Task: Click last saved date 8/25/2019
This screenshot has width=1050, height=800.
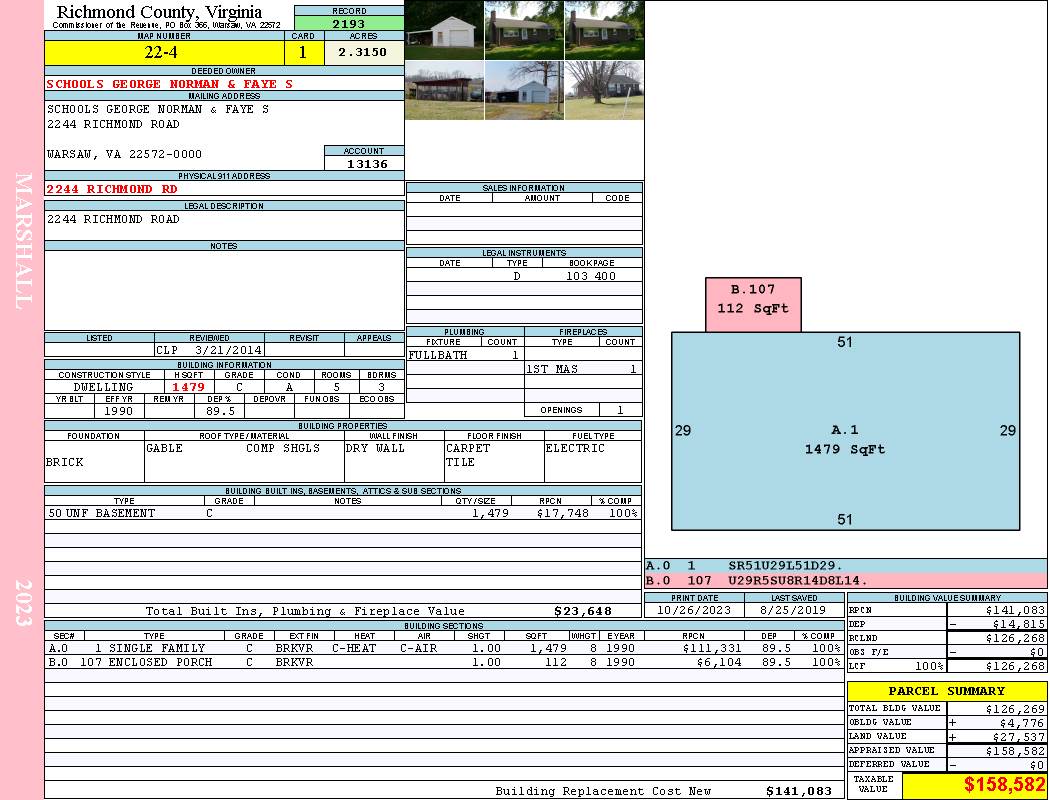Action: pos(794,610)
